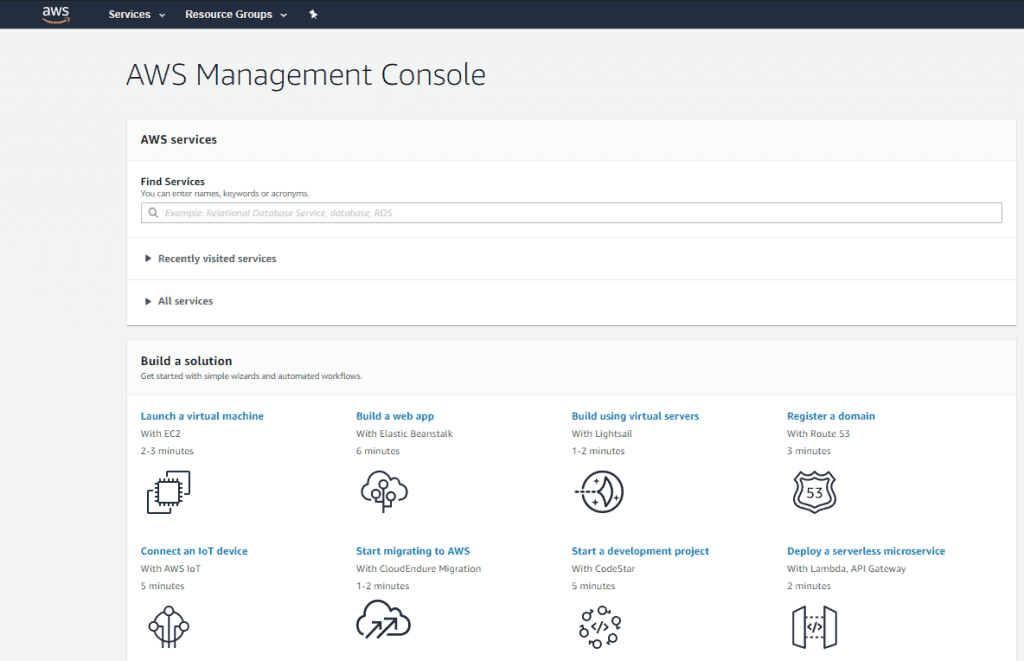Click the AWS services panel title

[178, 139]
